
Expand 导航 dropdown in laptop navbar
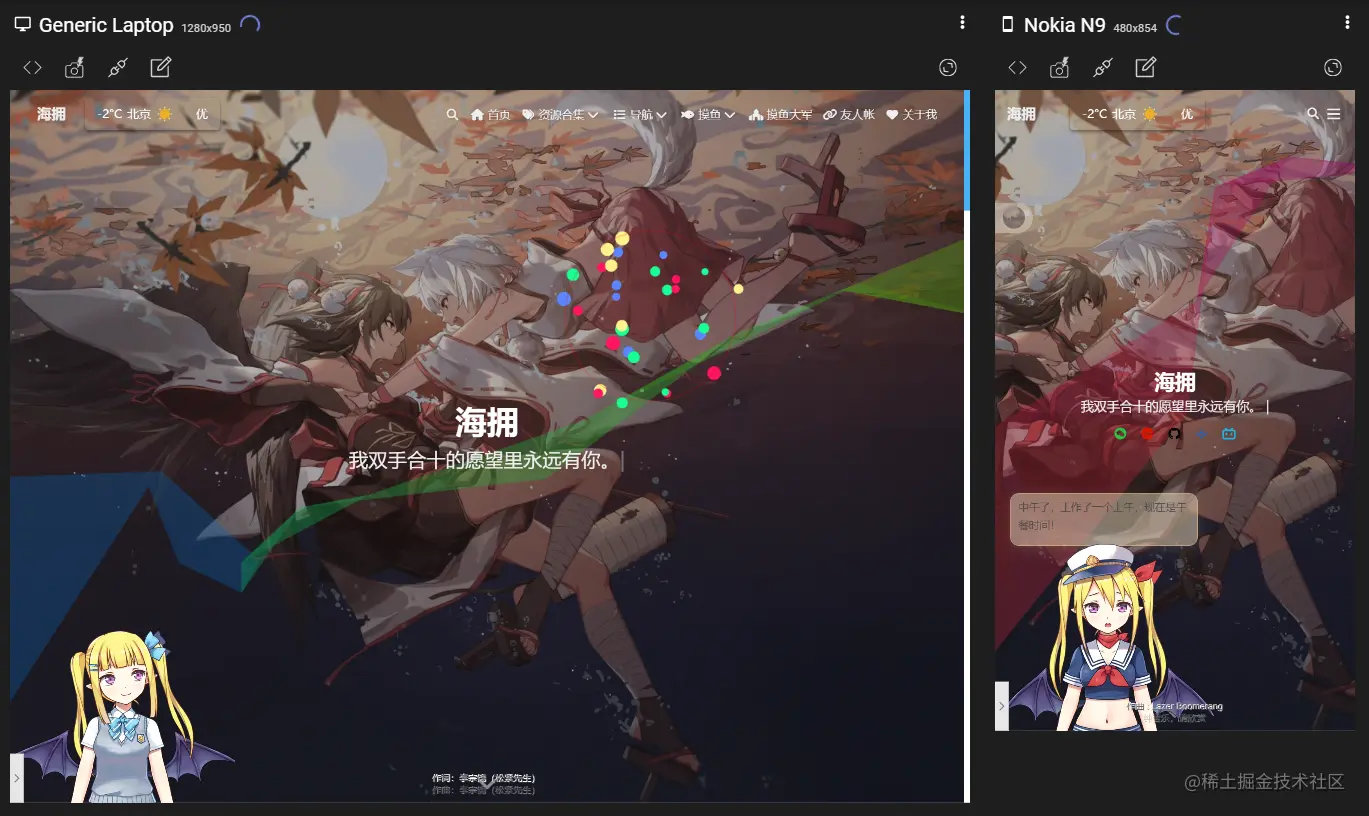point(640,115)
